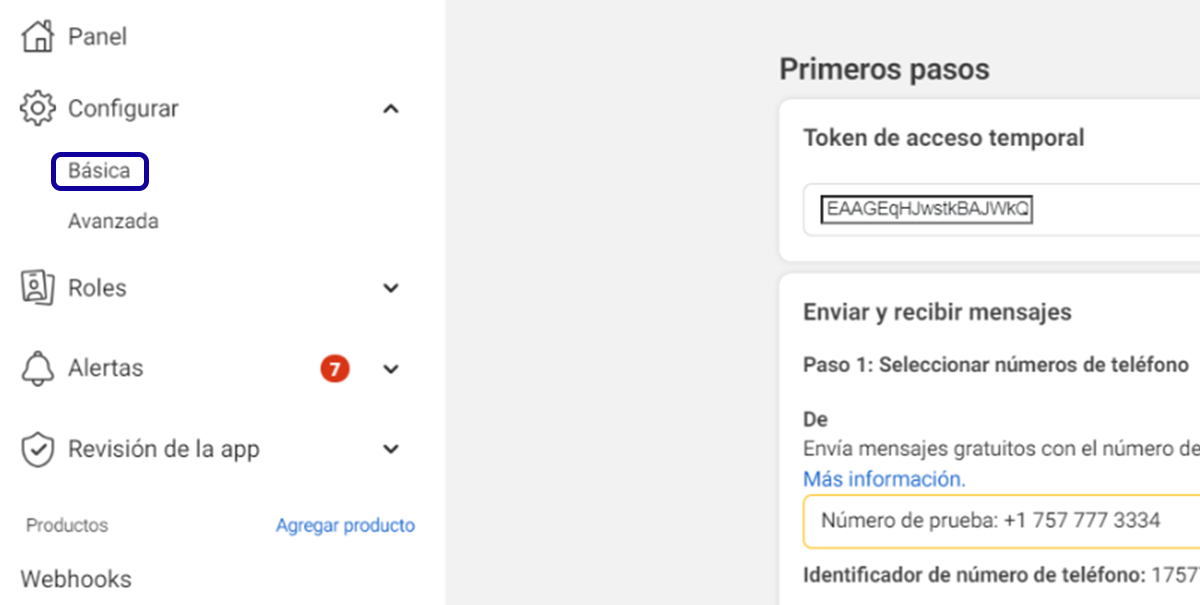Click the Roles badge icon

[x=37, y=288]
